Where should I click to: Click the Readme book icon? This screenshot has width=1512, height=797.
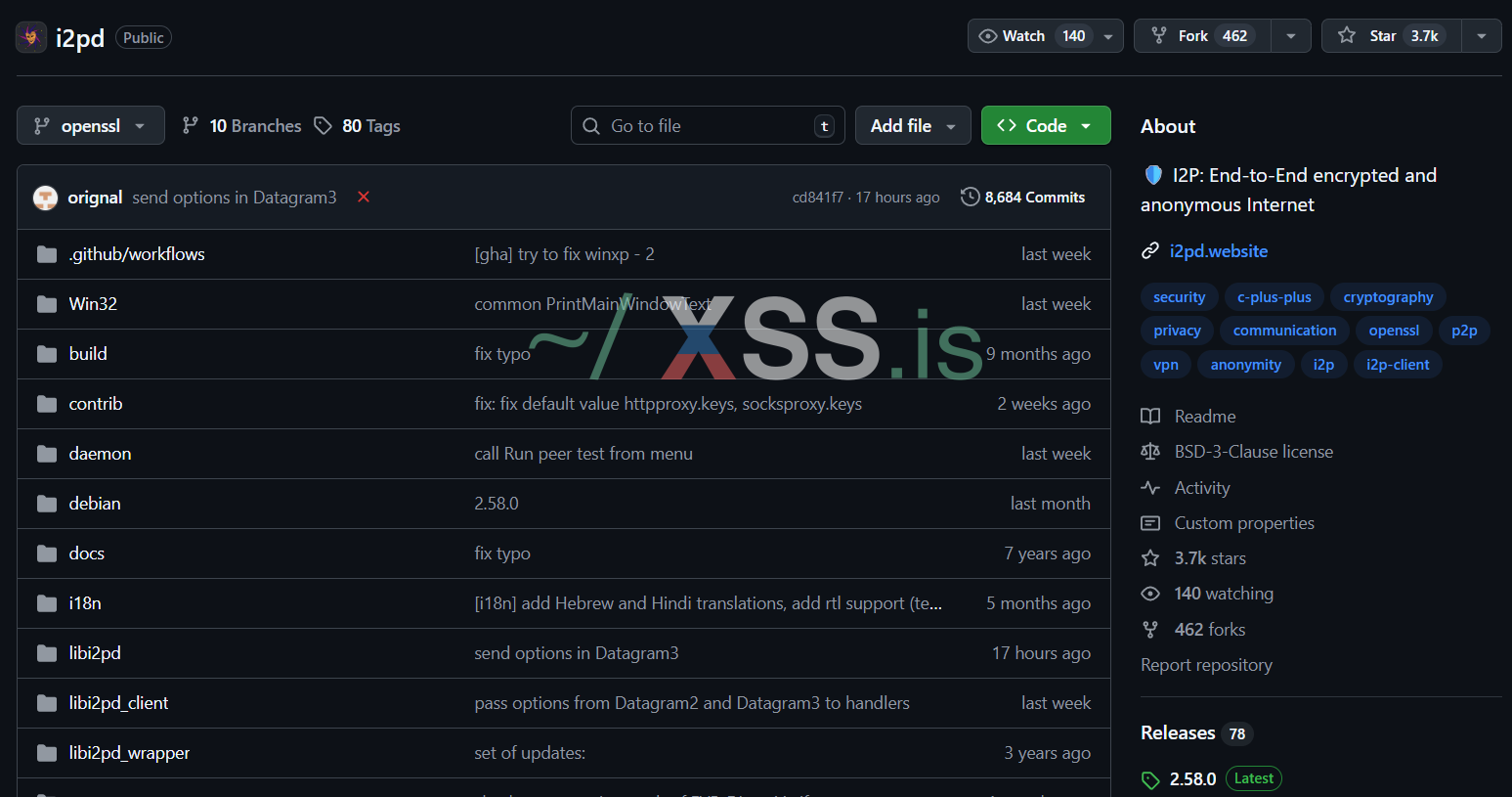pos(1150,417)
